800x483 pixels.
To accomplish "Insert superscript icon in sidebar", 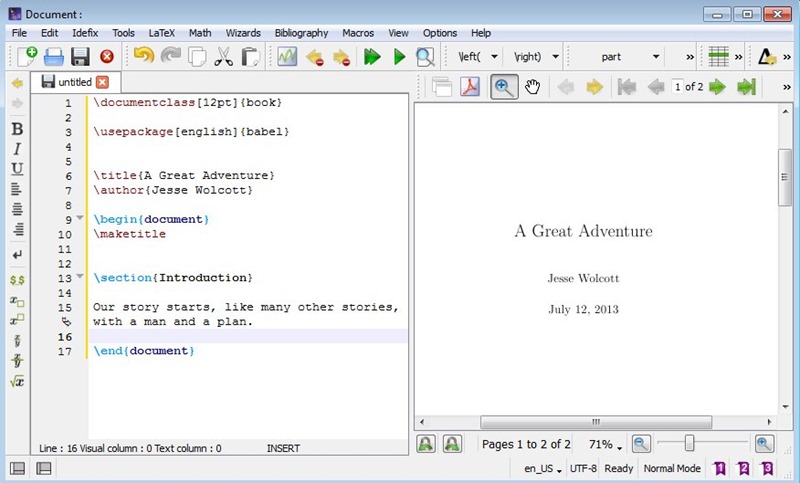I will point(17,320).
